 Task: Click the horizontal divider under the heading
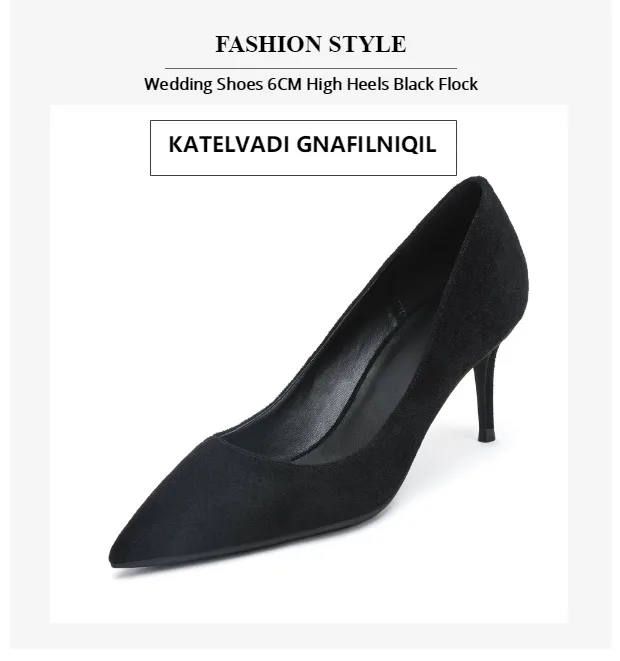pos(311,68)
